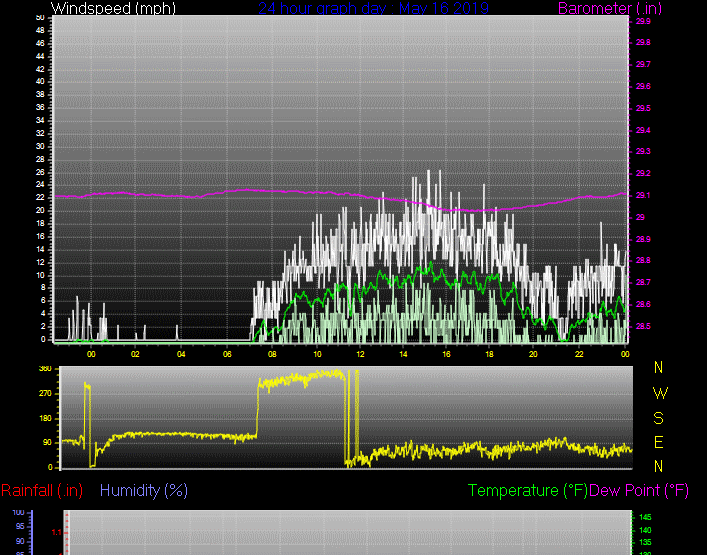
Task: Click barometer scale value 28.9
Action: coord(643,239)
